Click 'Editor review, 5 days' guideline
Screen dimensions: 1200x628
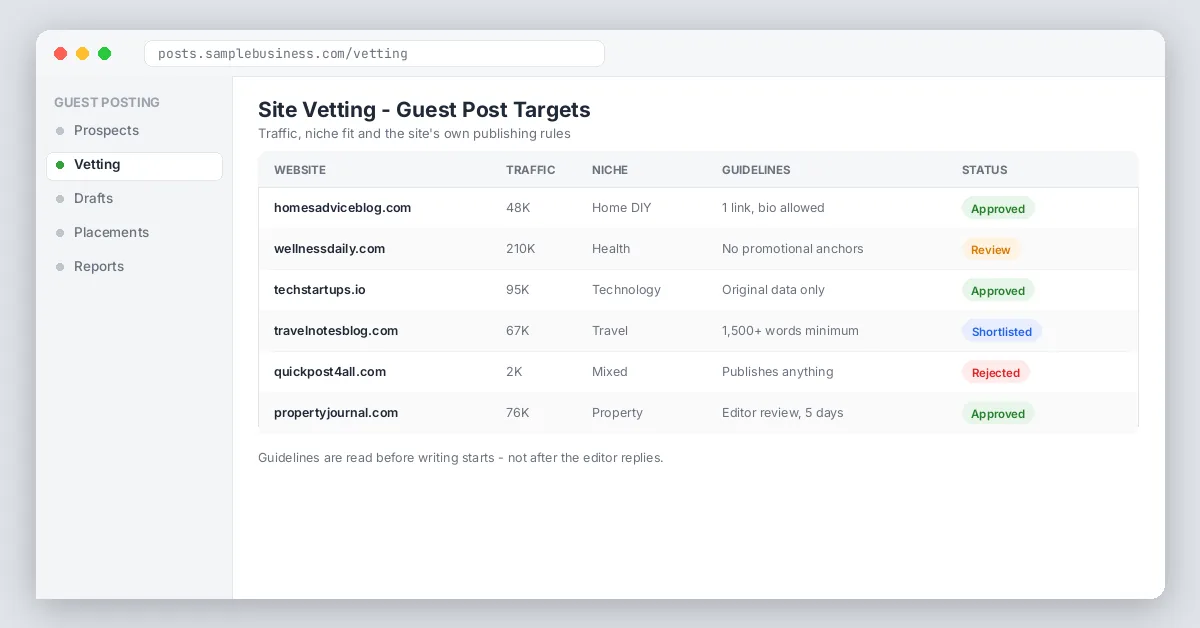pyautogui.click(x=783, y=413)
